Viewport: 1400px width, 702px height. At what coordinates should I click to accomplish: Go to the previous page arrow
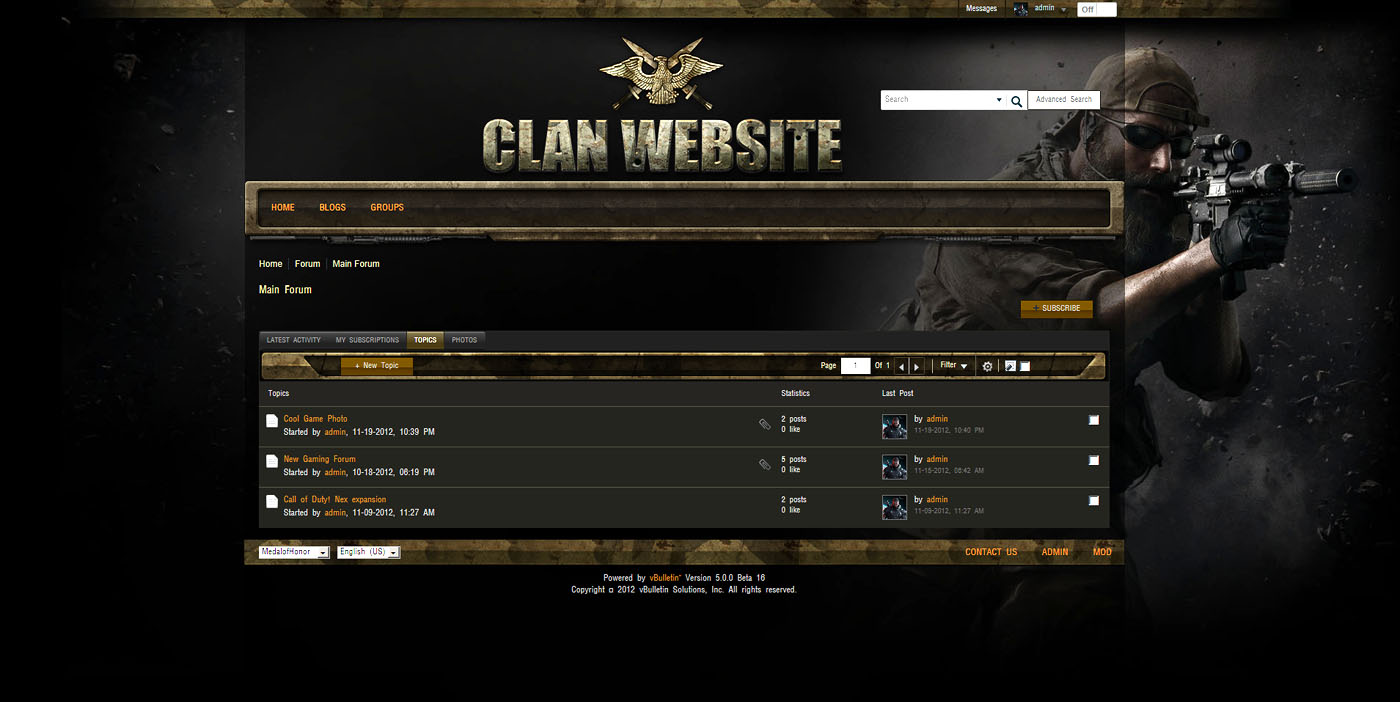coord(901,366)
